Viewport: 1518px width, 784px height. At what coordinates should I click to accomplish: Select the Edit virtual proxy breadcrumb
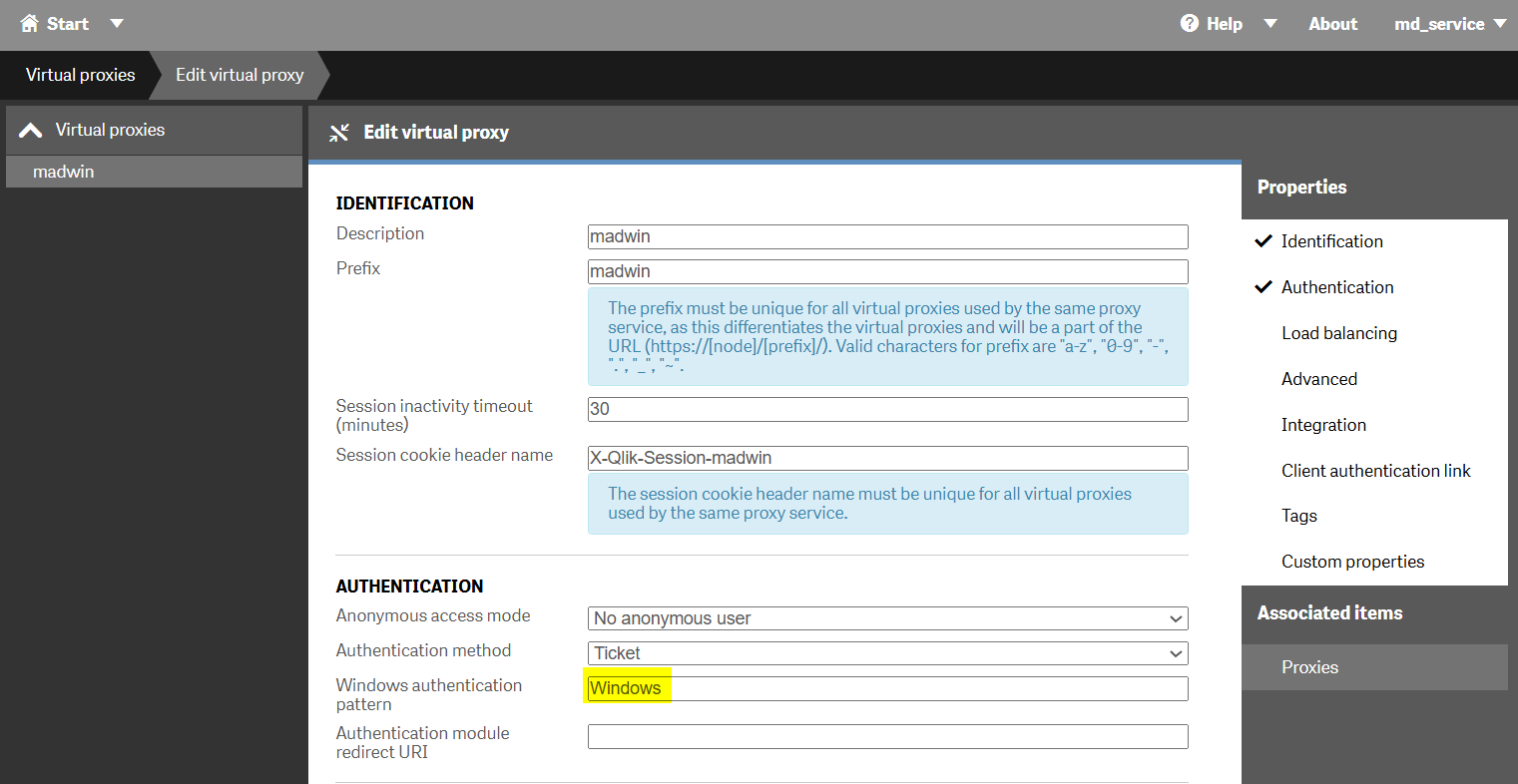click(x=240, y=75)
